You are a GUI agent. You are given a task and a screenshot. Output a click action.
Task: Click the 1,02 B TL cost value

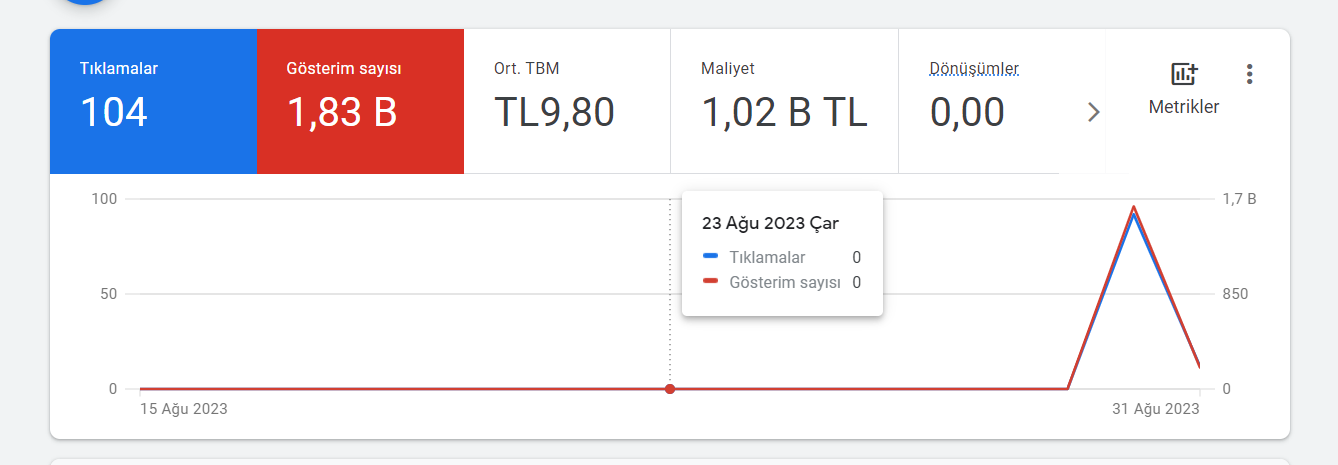click(784, 113)
